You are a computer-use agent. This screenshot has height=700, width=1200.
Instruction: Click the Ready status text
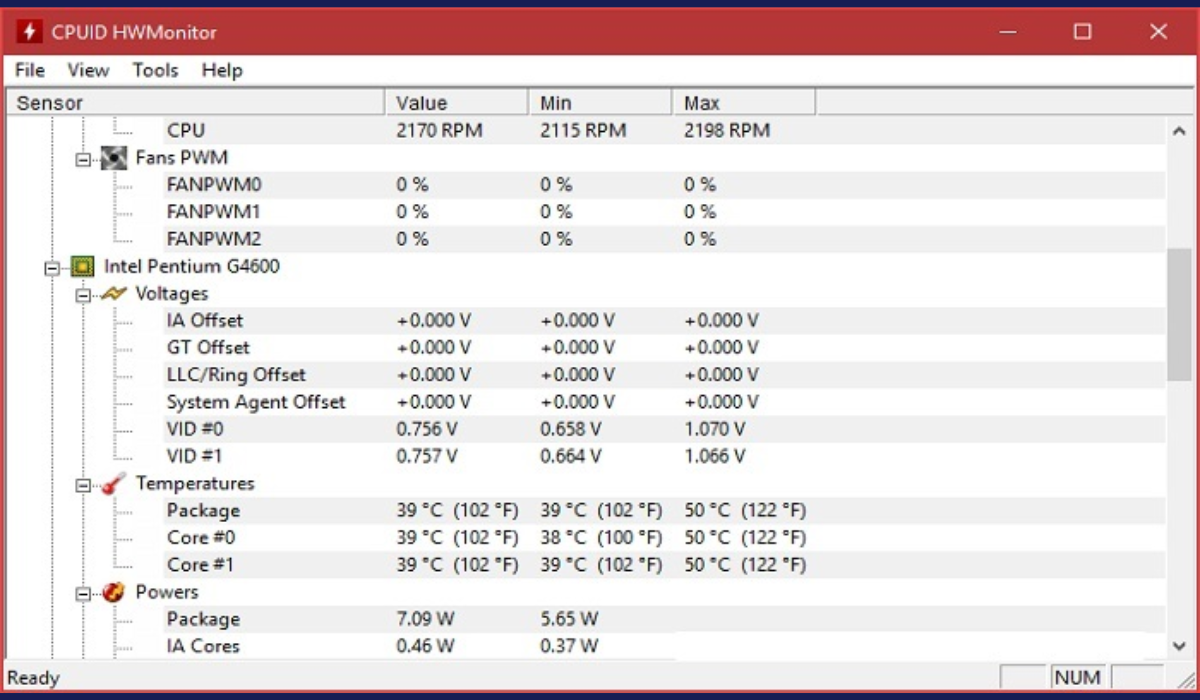click(x=34, y=679)
